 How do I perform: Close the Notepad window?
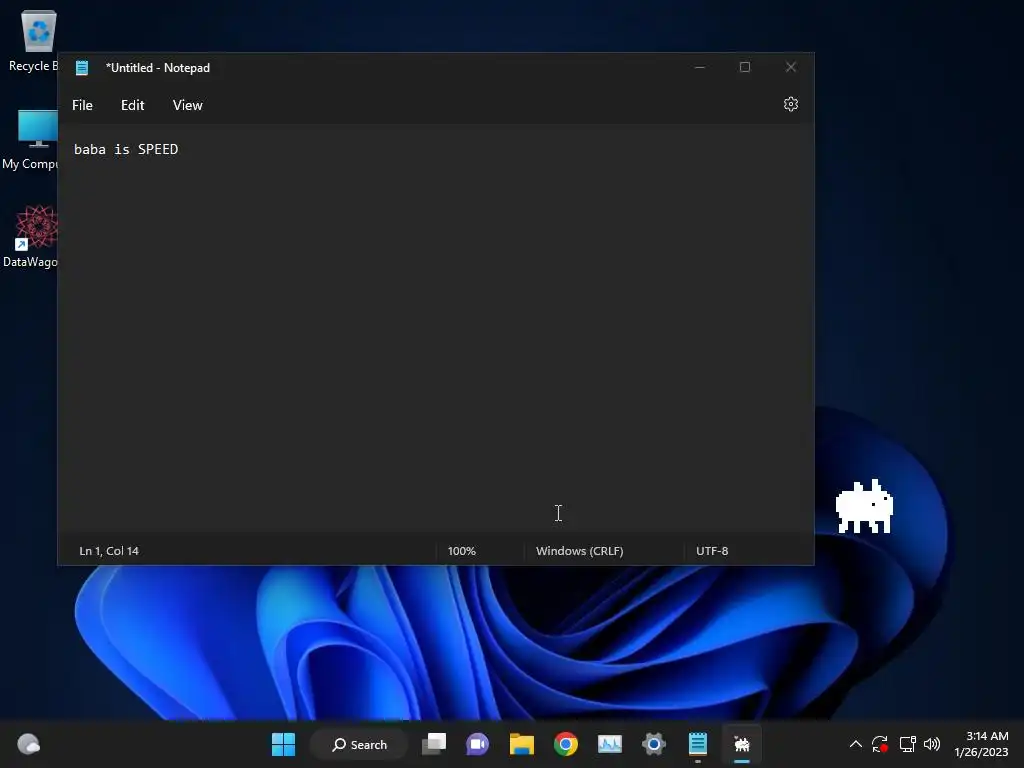[791, 67]
